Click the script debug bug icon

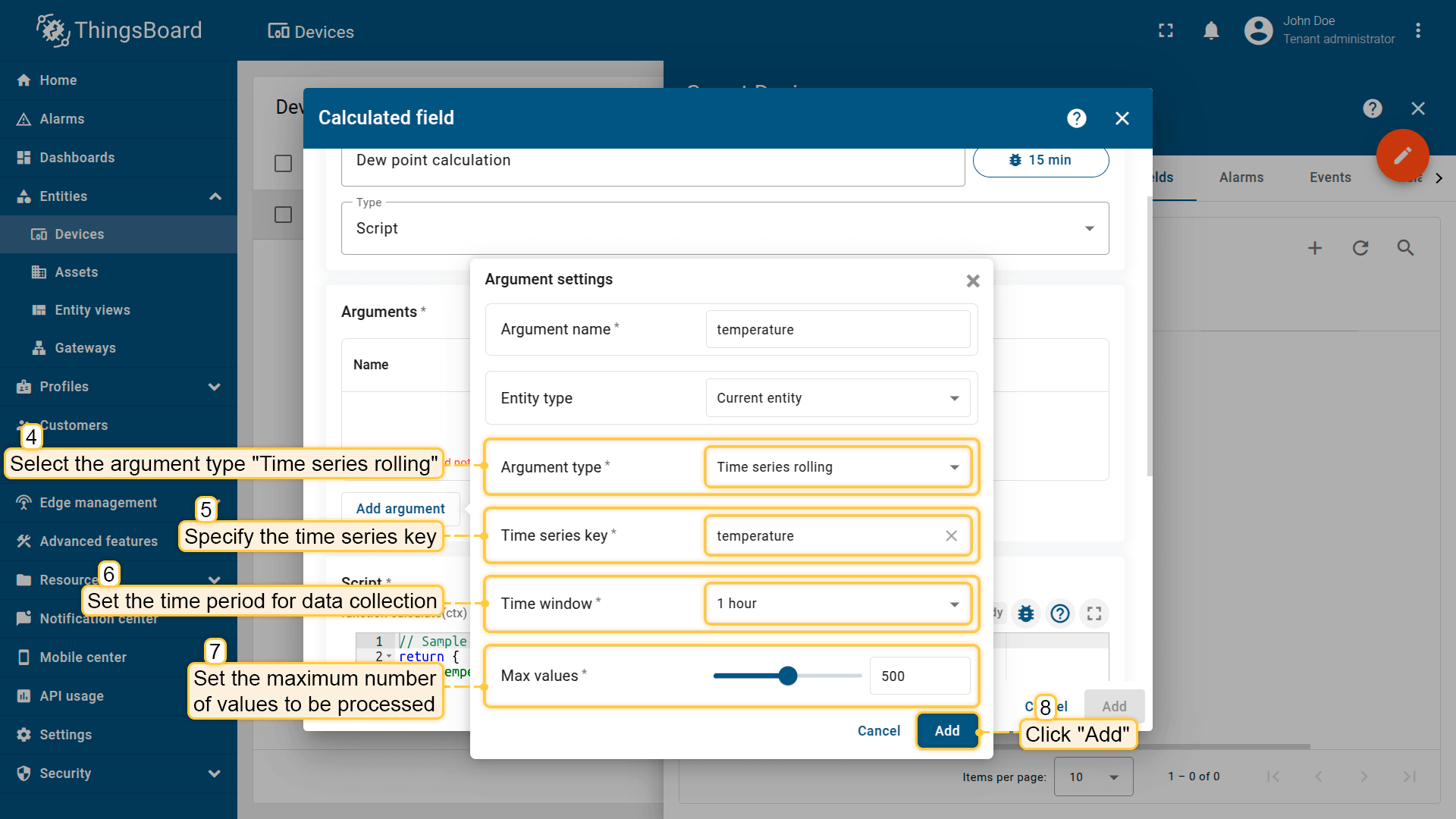[x=1026, y=613]
